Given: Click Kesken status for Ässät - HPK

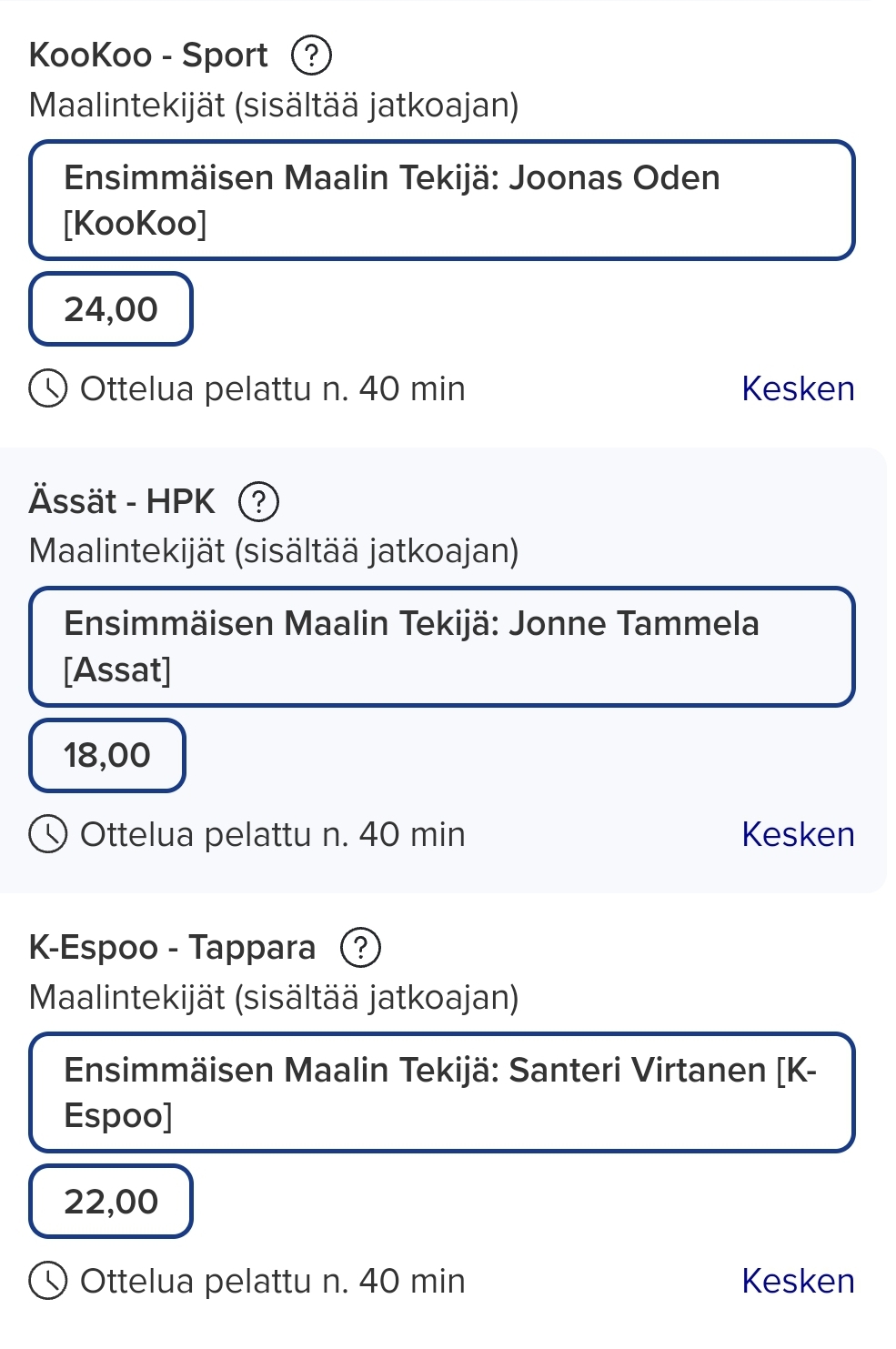Looking at the screenshot, I should [798, 834].
